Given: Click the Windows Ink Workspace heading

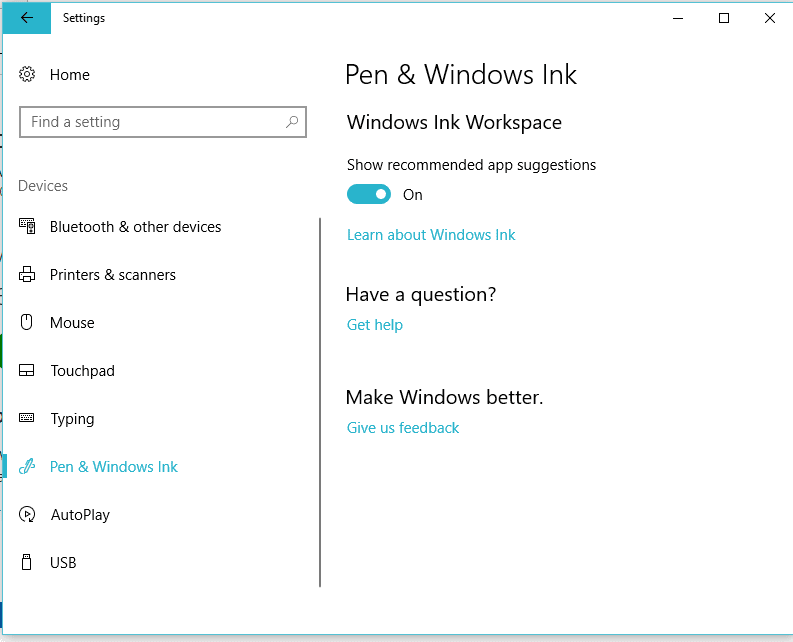Looking at the screenshot, I should click(454, 122).
